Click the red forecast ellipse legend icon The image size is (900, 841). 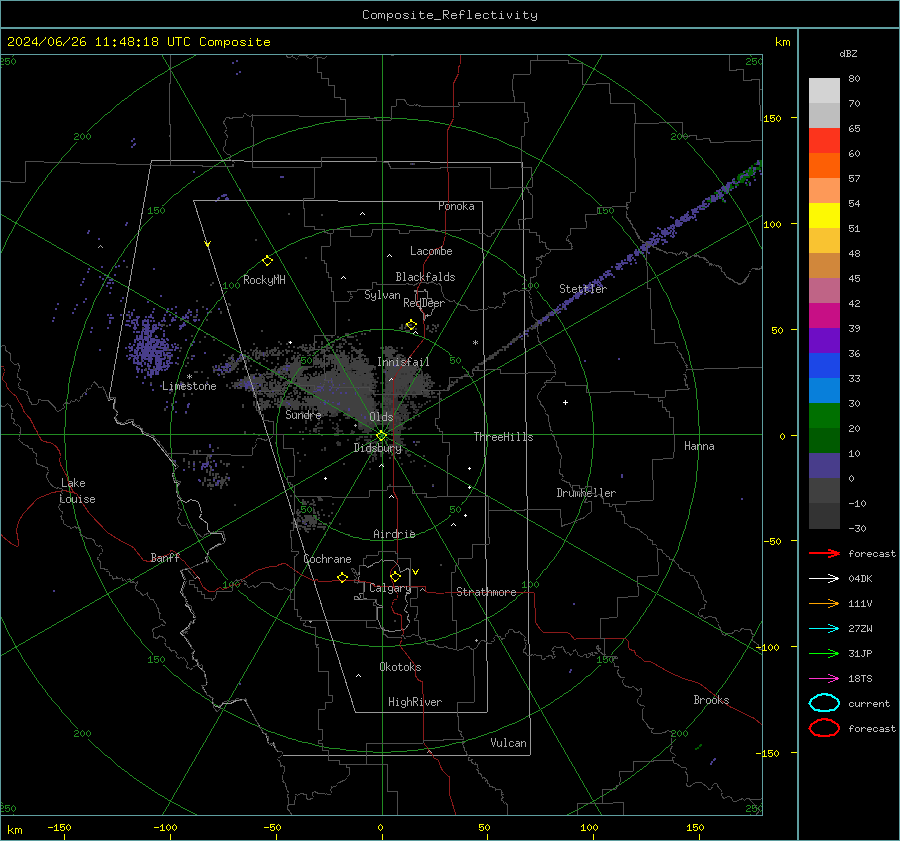tap(824, 728)
